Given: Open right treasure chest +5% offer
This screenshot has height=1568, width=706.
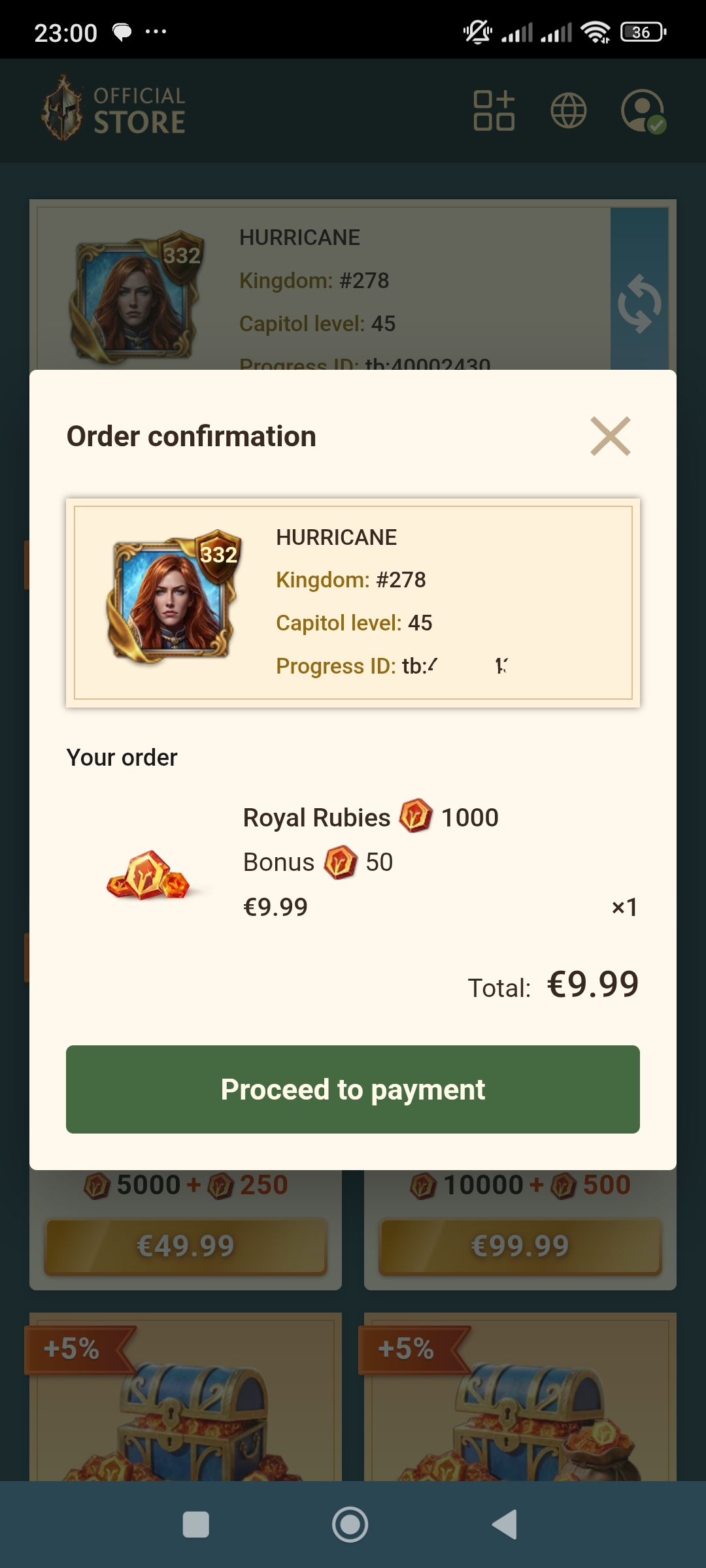Looking at the screenshot, I should point(520,1397).
